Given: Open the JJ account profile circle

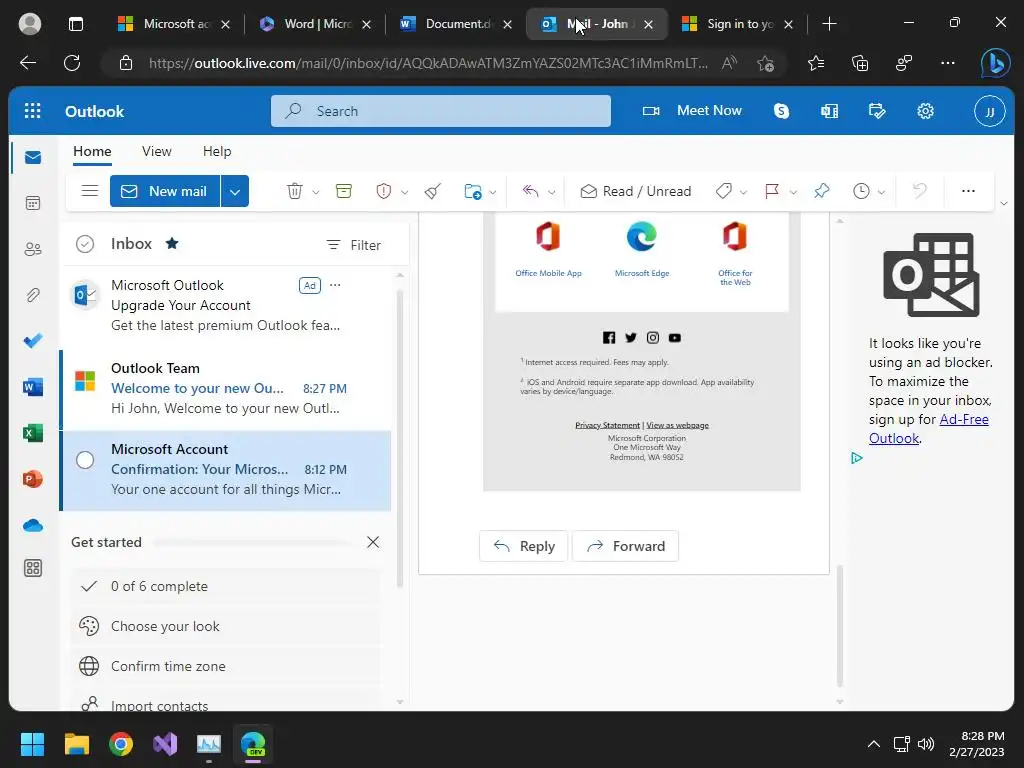Looking at the screenshot, I should pos(989,112).
